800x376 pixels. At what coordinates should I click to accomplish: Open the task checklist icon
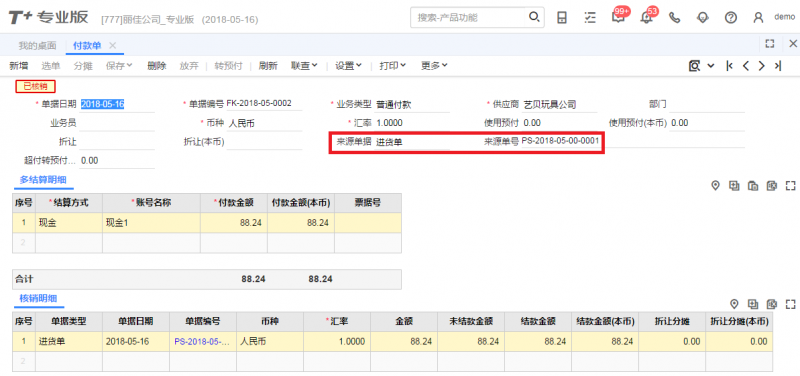(590, 17)
